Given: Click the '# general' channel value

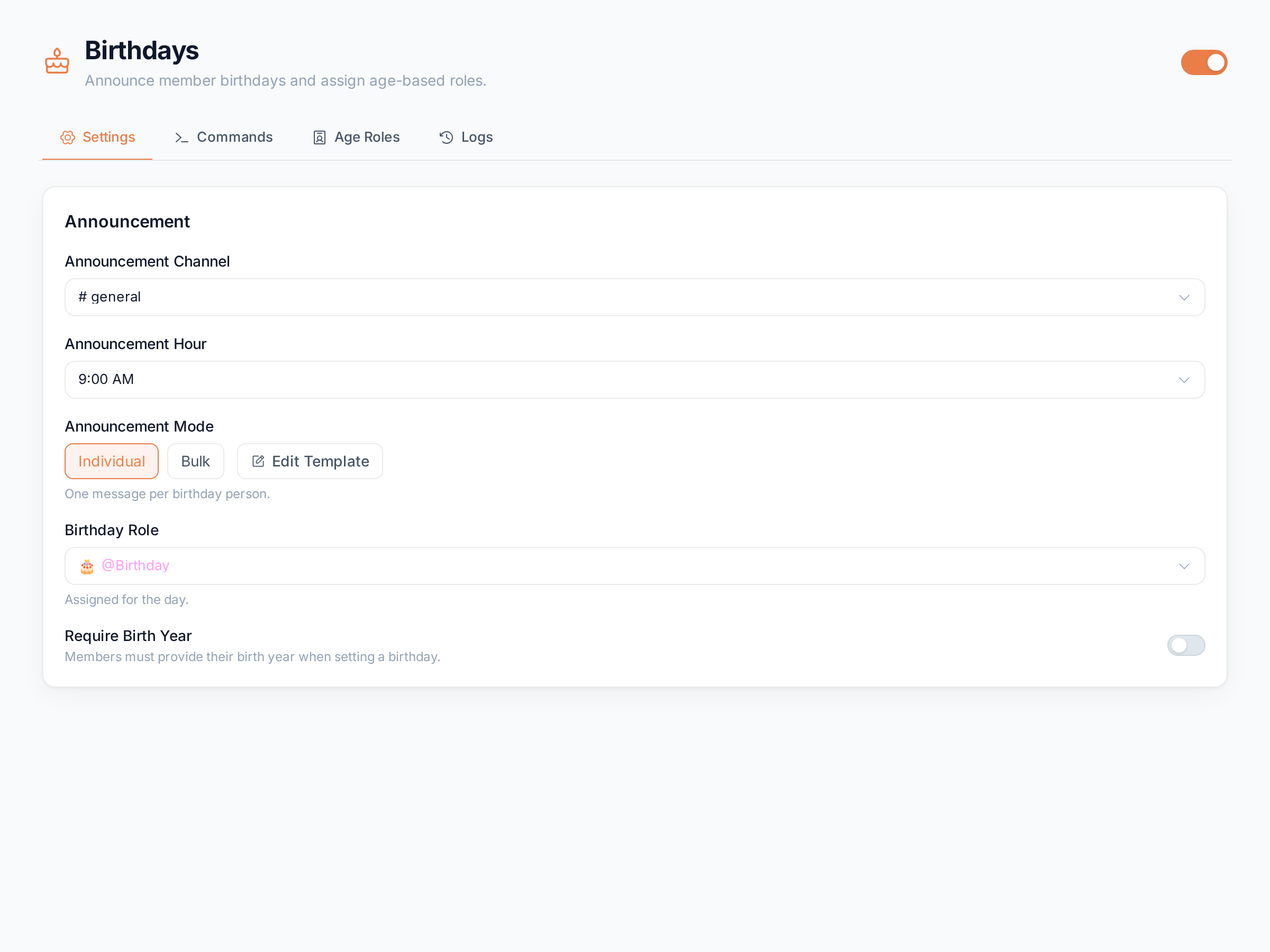Looking at the screenshot, I should click(x=110, y=297).
